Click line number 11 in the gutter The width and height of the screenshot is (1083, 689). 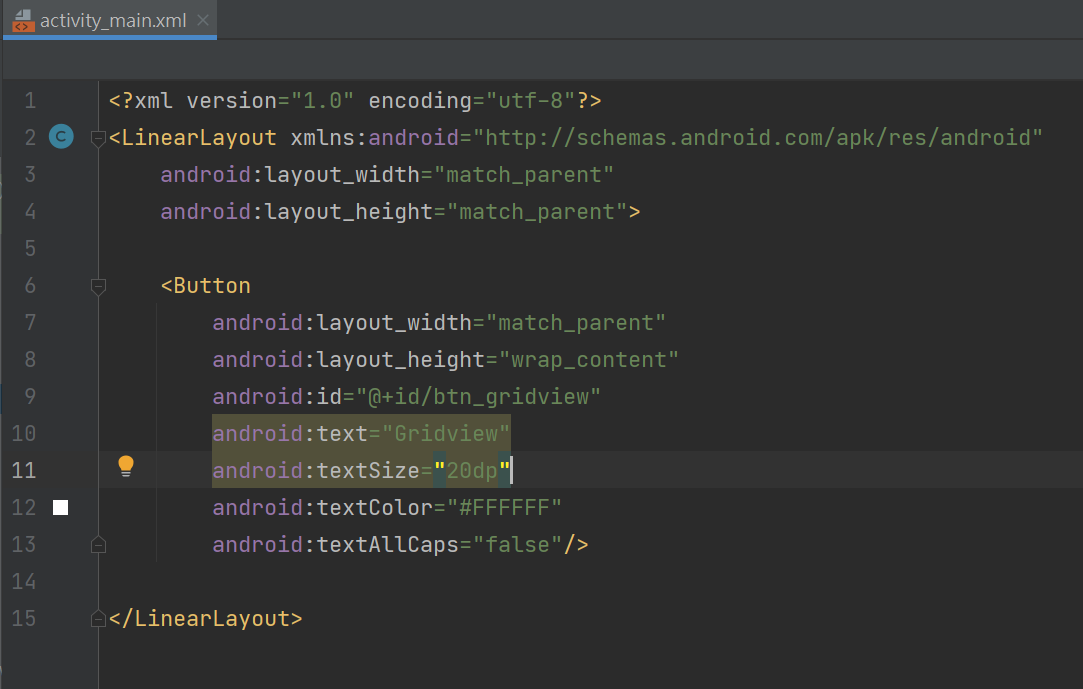(x=23, y=471)
